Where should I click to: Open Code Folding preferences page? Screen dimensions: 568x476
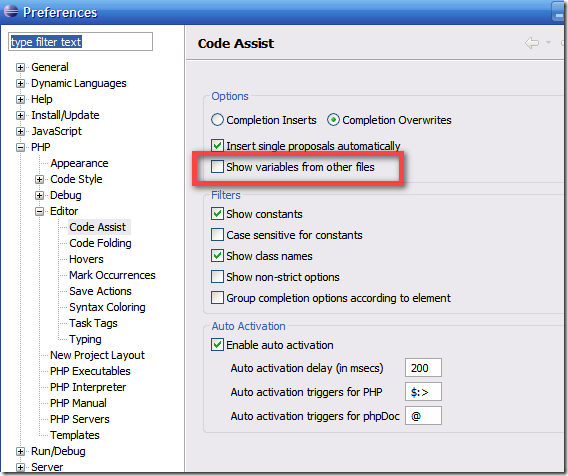(100, 243)
